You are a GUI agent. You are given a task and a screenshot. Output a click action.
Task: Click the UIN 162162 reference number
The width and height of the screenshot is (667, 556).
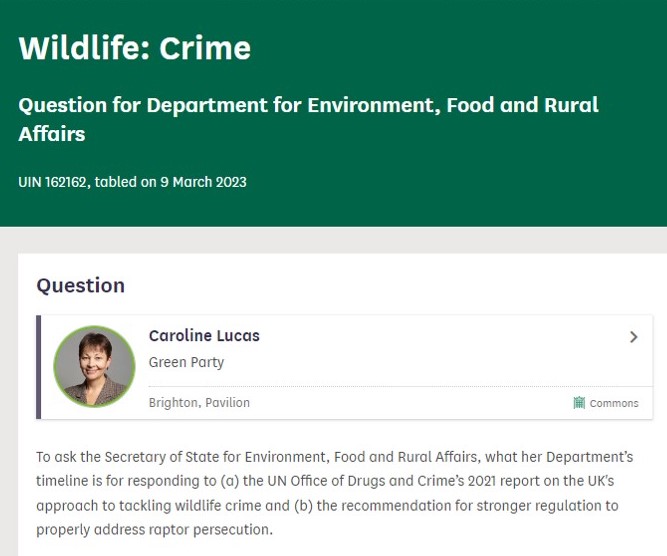[52, 182]
